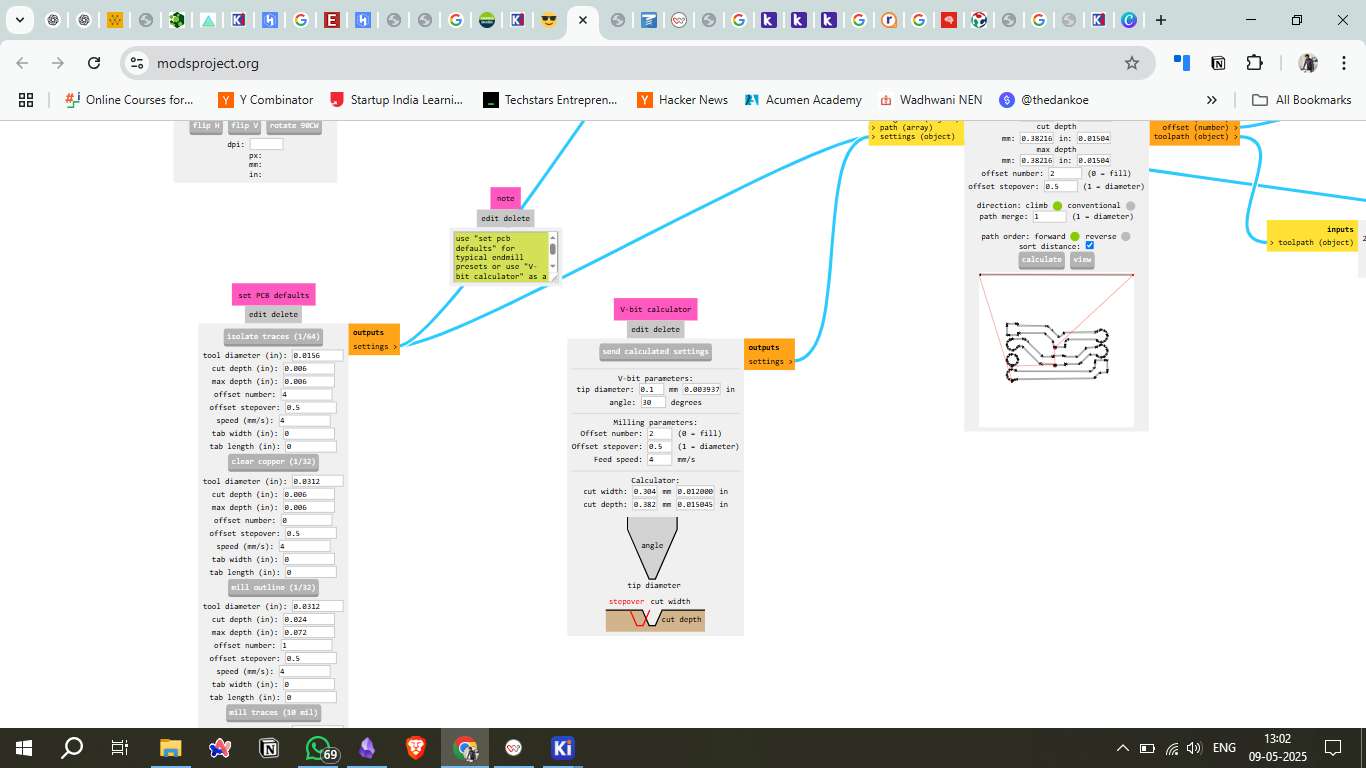Launch File Explorer from taskbar
This screenshot has width=1366, height=768.
point(171,748)
